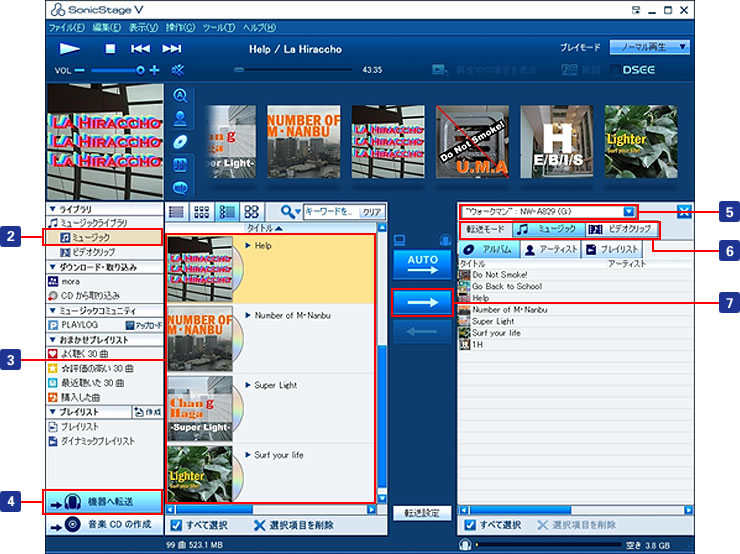The width and height of the screenshot is (740, 554).
Task: Toggle DSEE sound enhancement
Action: tap(632, 70)
